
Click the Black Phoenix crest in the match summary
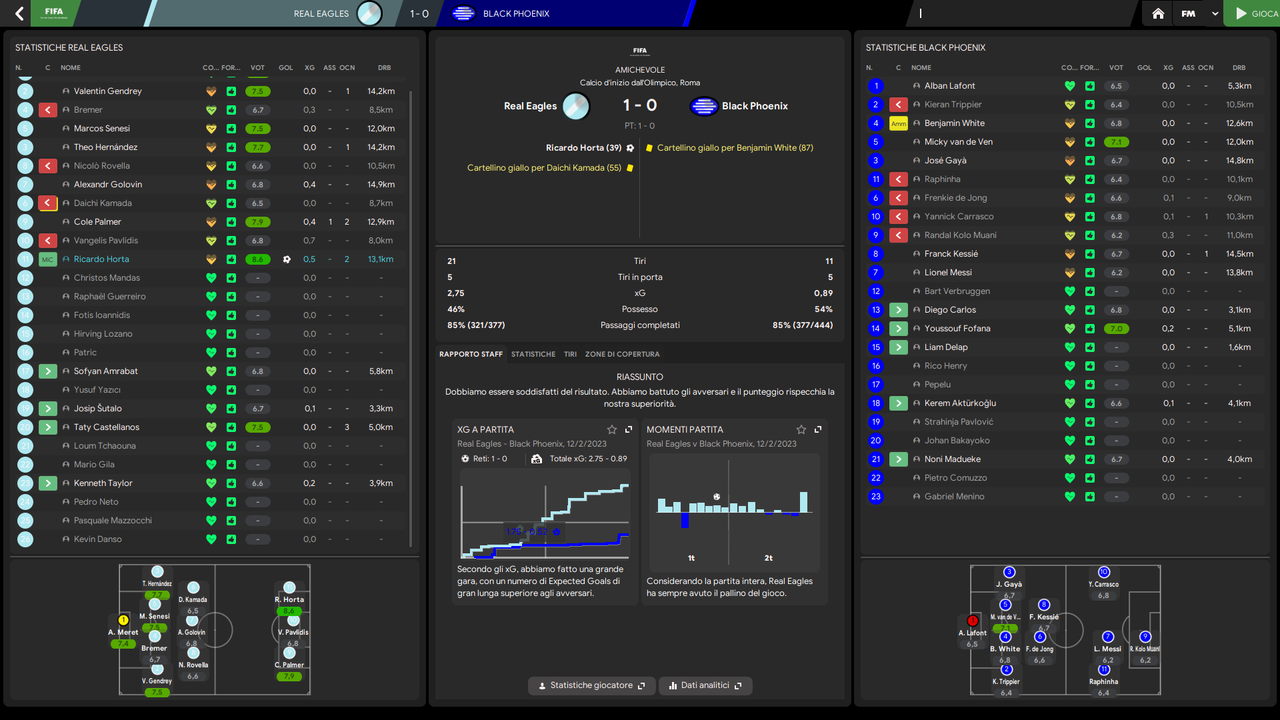coord(704,106)
